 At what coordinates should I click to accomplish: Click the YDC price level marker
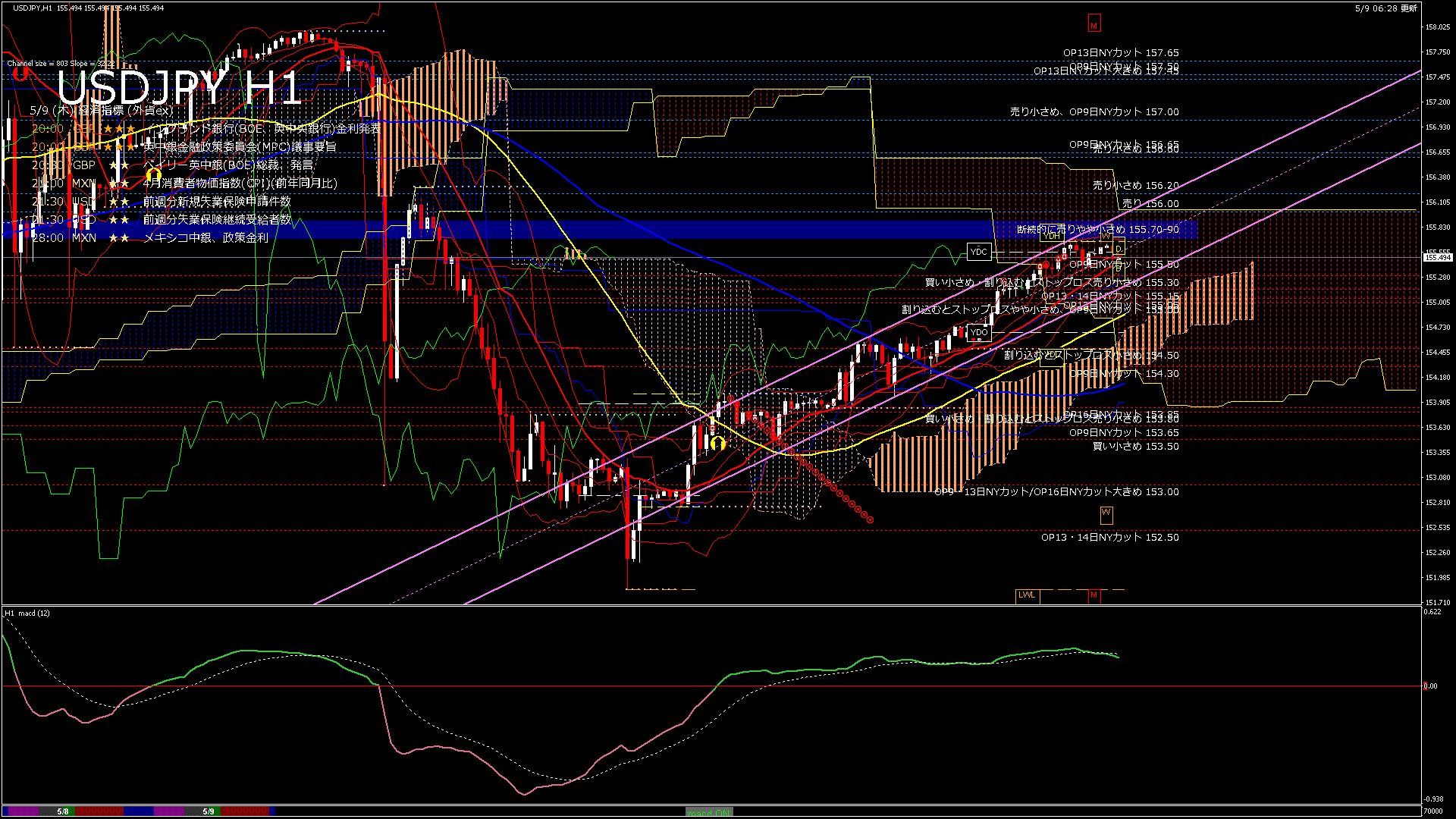point(979,252)
